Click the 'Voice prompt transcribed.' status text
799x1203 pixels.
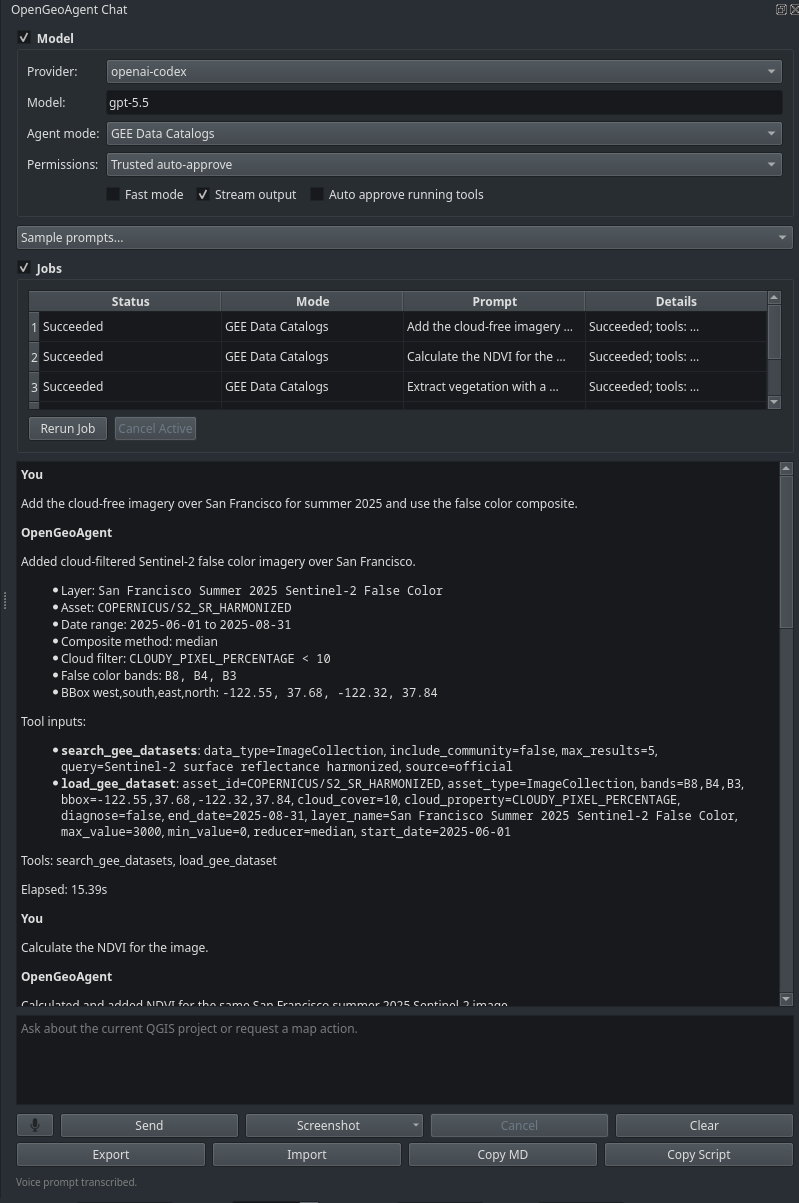(76, 1182)
